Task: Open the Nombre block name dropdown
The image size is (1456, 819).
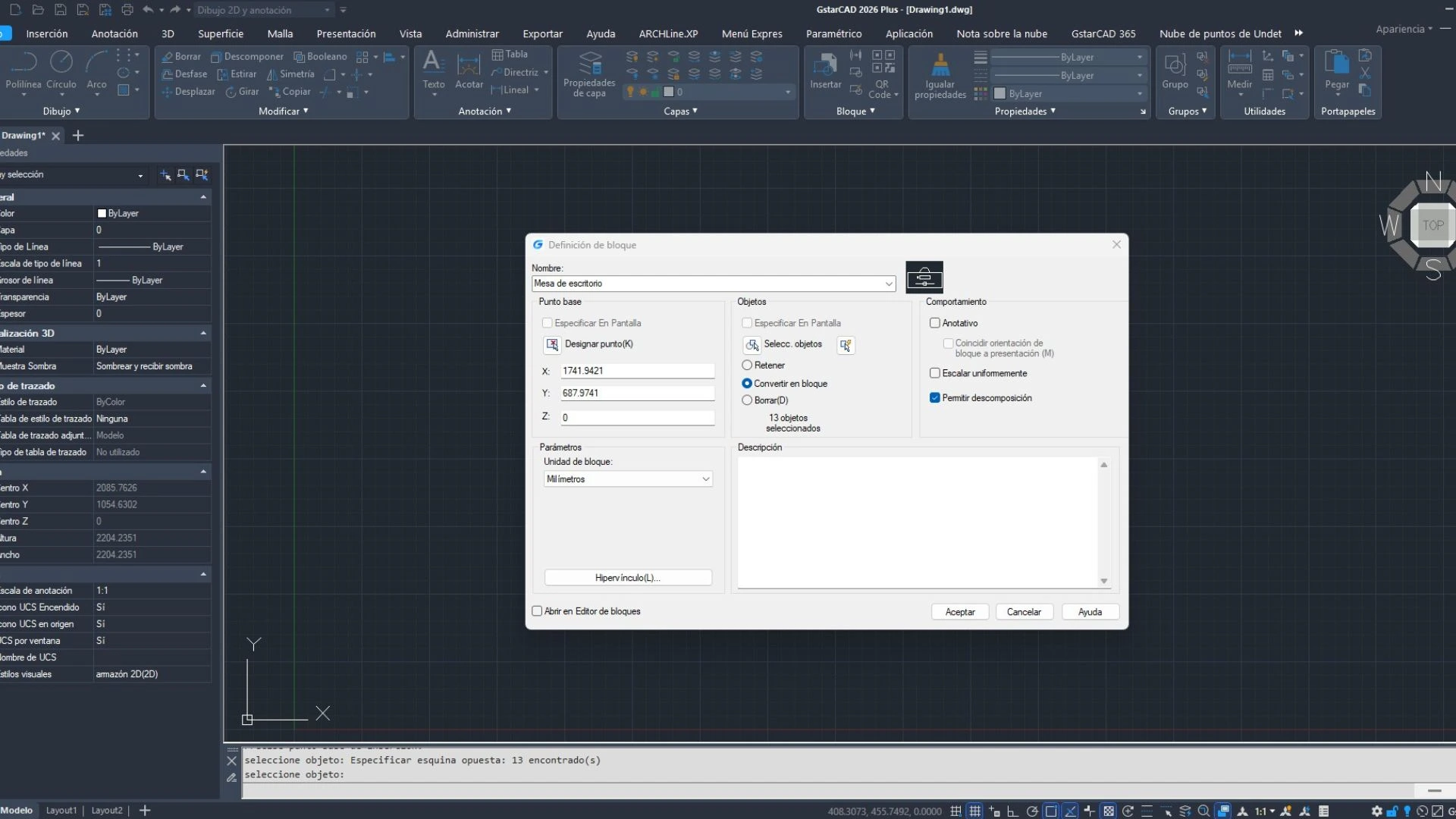Action: click(x=888, y=284)
